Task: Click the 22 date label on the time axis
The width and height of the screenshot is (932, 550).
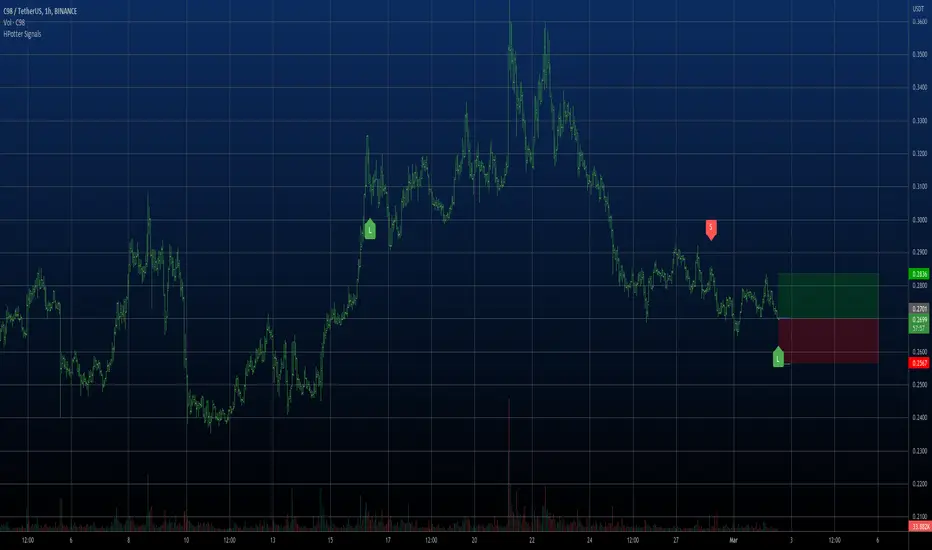Action: click(532, 540)
